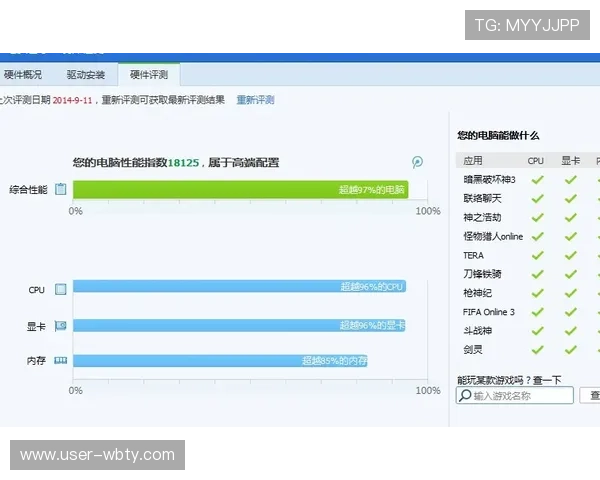Image resolution: width=600 pixels, height=480 pixels.
Task: Click the CPU checkmark for 斗战神
Action: [538, 331]
